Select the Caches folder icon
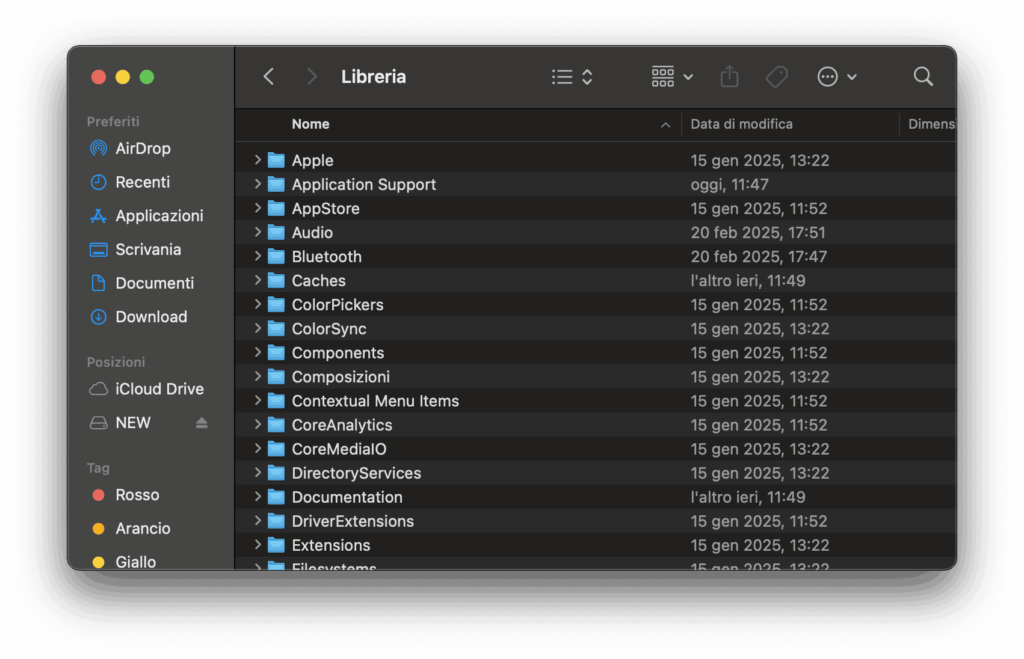Screen dimensions: 1024x659 click(x=276, y=281)
